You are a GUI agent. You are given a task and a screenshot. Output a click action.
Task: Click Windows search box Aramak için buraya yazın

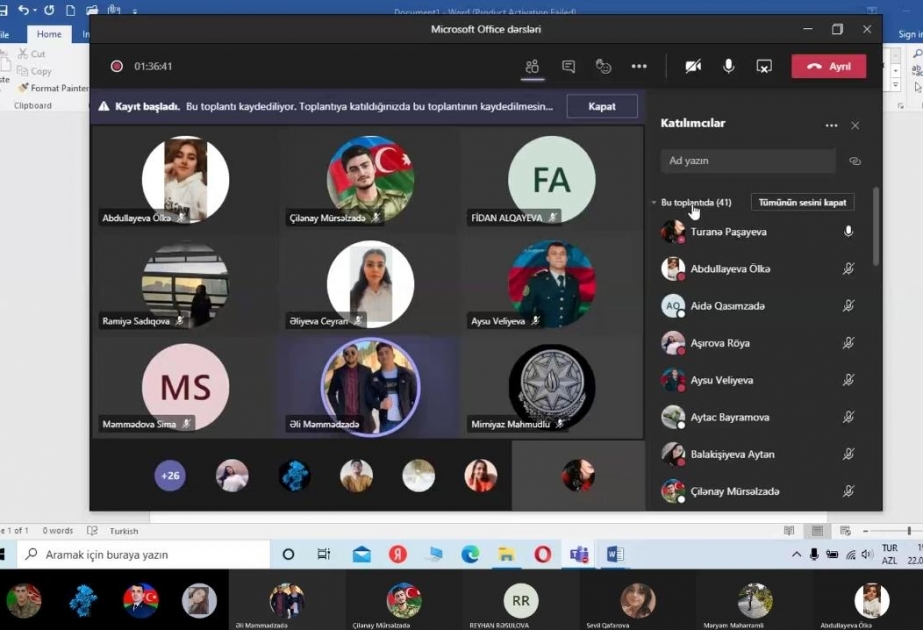point(144,555)
